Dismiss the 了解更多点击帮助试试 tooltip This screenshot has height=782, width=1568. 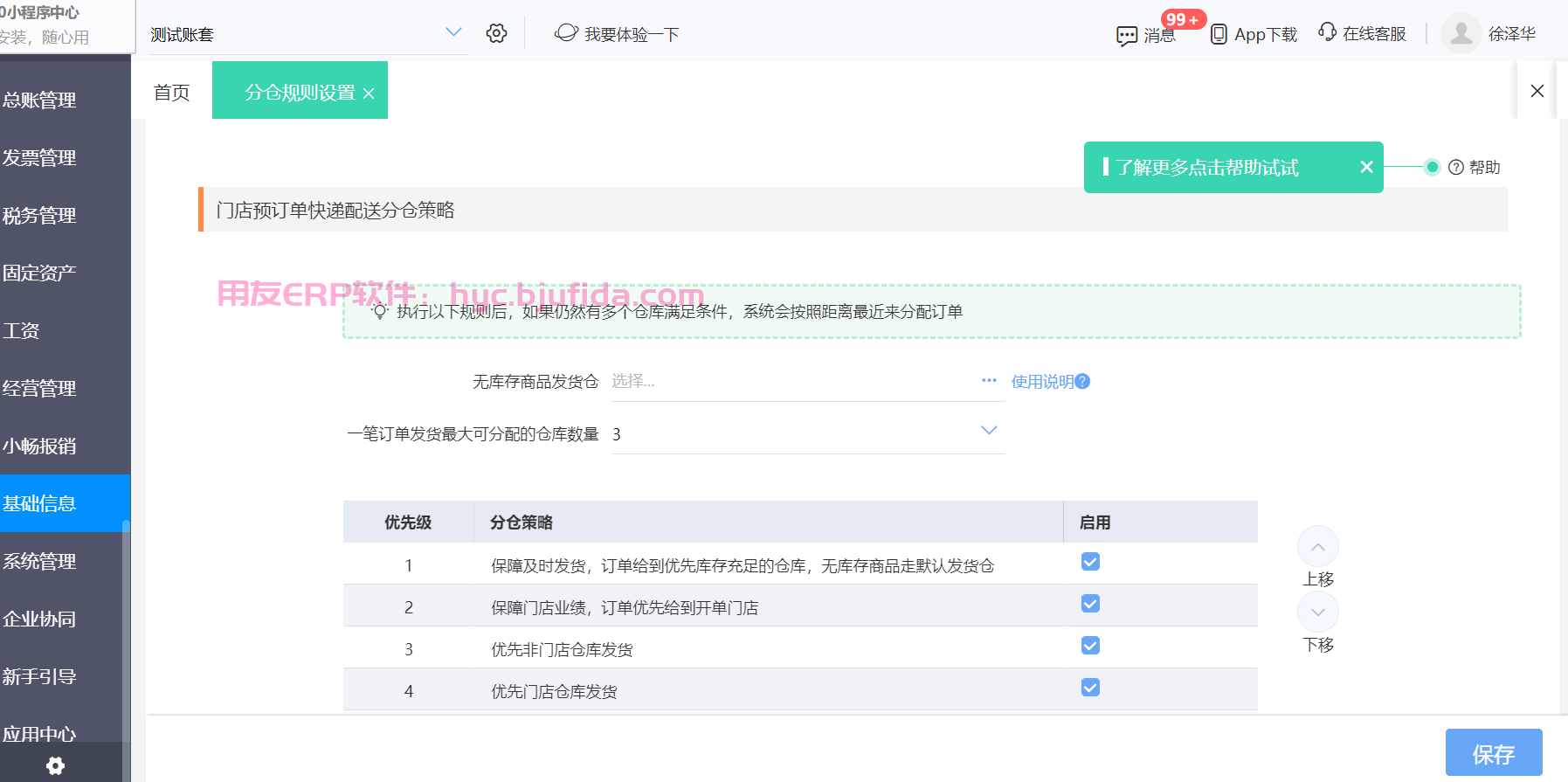tap(1367, 167)
